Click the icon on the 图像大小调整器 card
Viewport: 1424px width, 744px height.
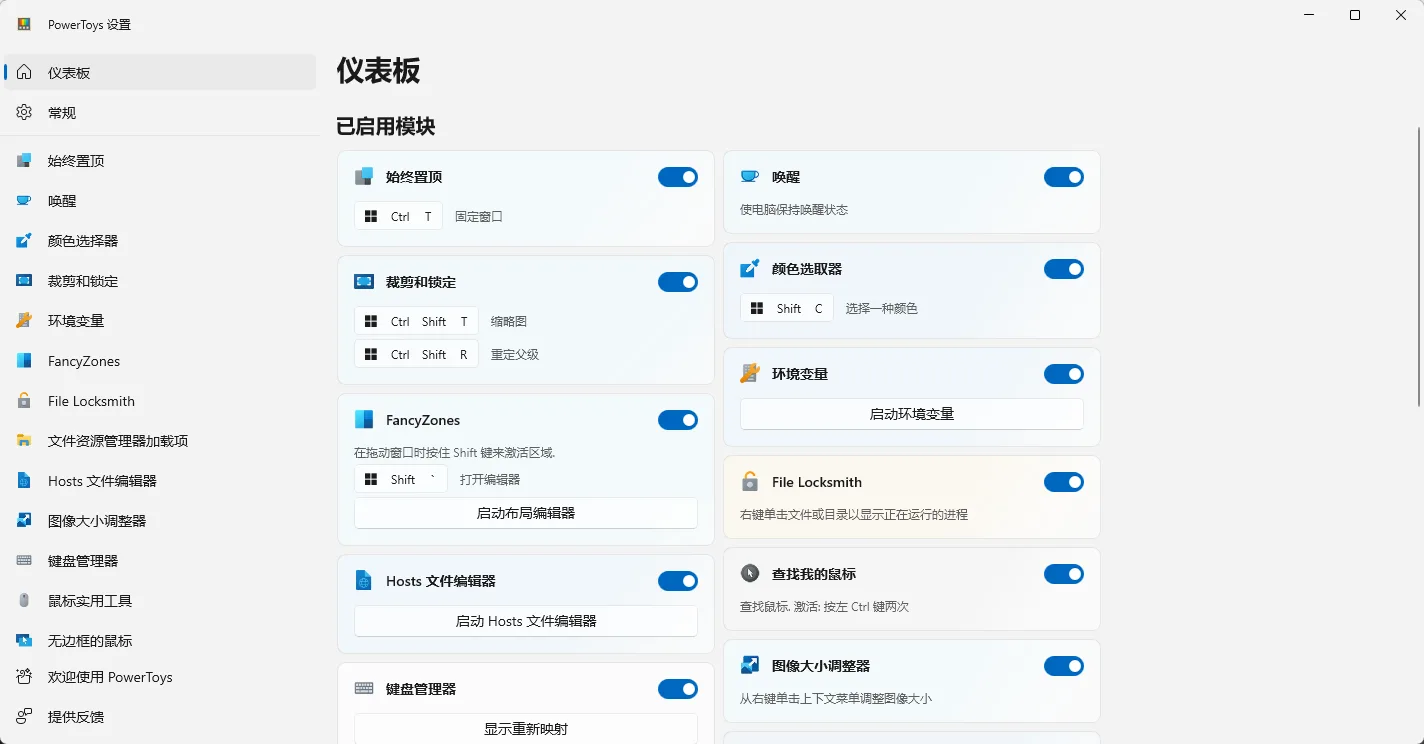[750, 666]
